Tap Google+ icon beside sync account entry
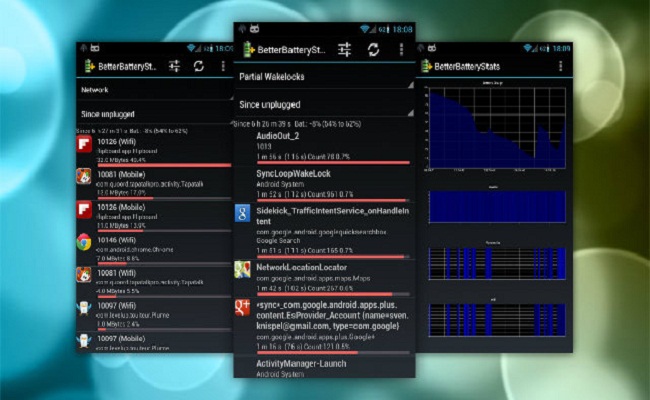The height and width of the screenshot is (400, 650). pyautogui.click(x=243, y=308)
